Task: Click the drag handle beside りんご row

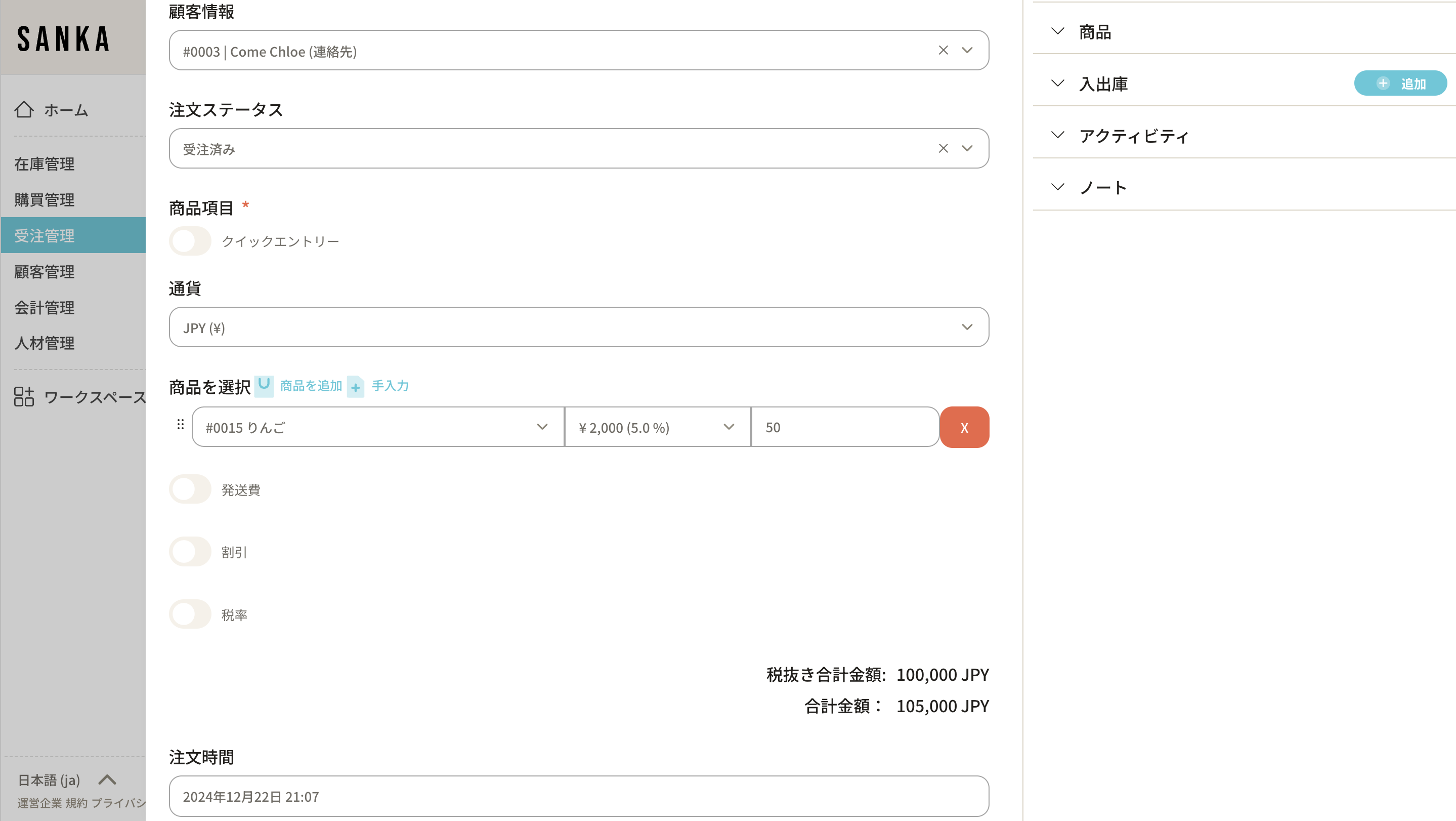Action: 180,425
